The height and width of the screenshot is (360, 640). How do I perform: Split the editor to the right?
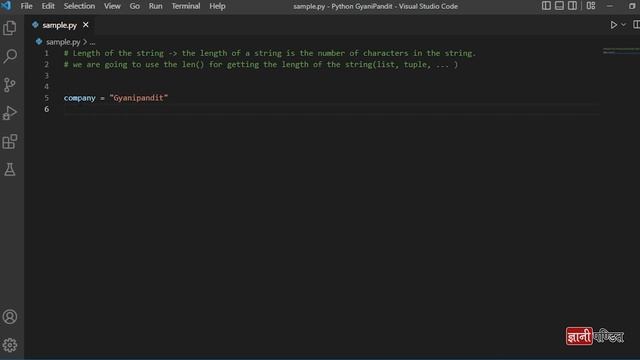636,25
